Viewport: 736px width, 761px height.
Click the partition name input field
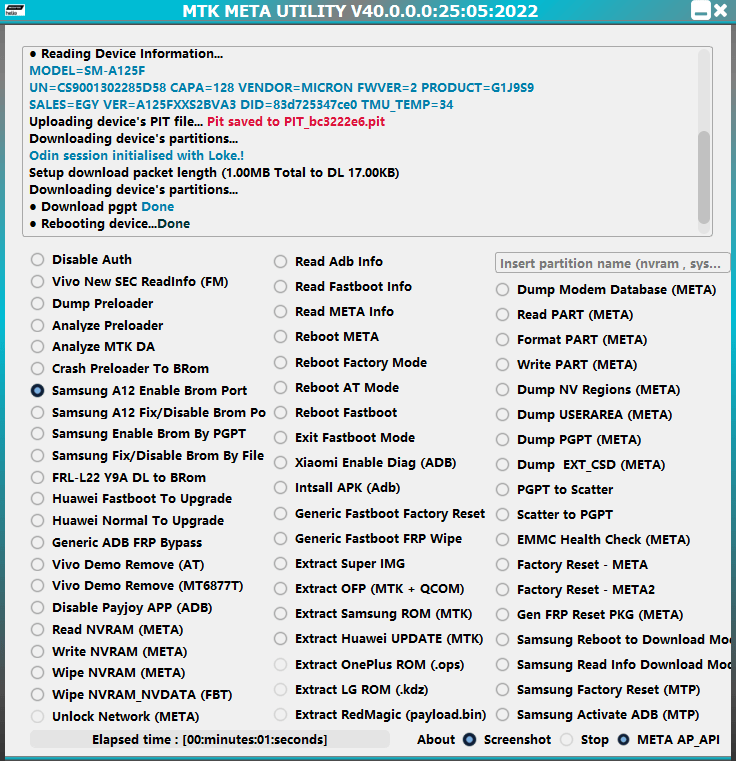[x=612, y=264]
